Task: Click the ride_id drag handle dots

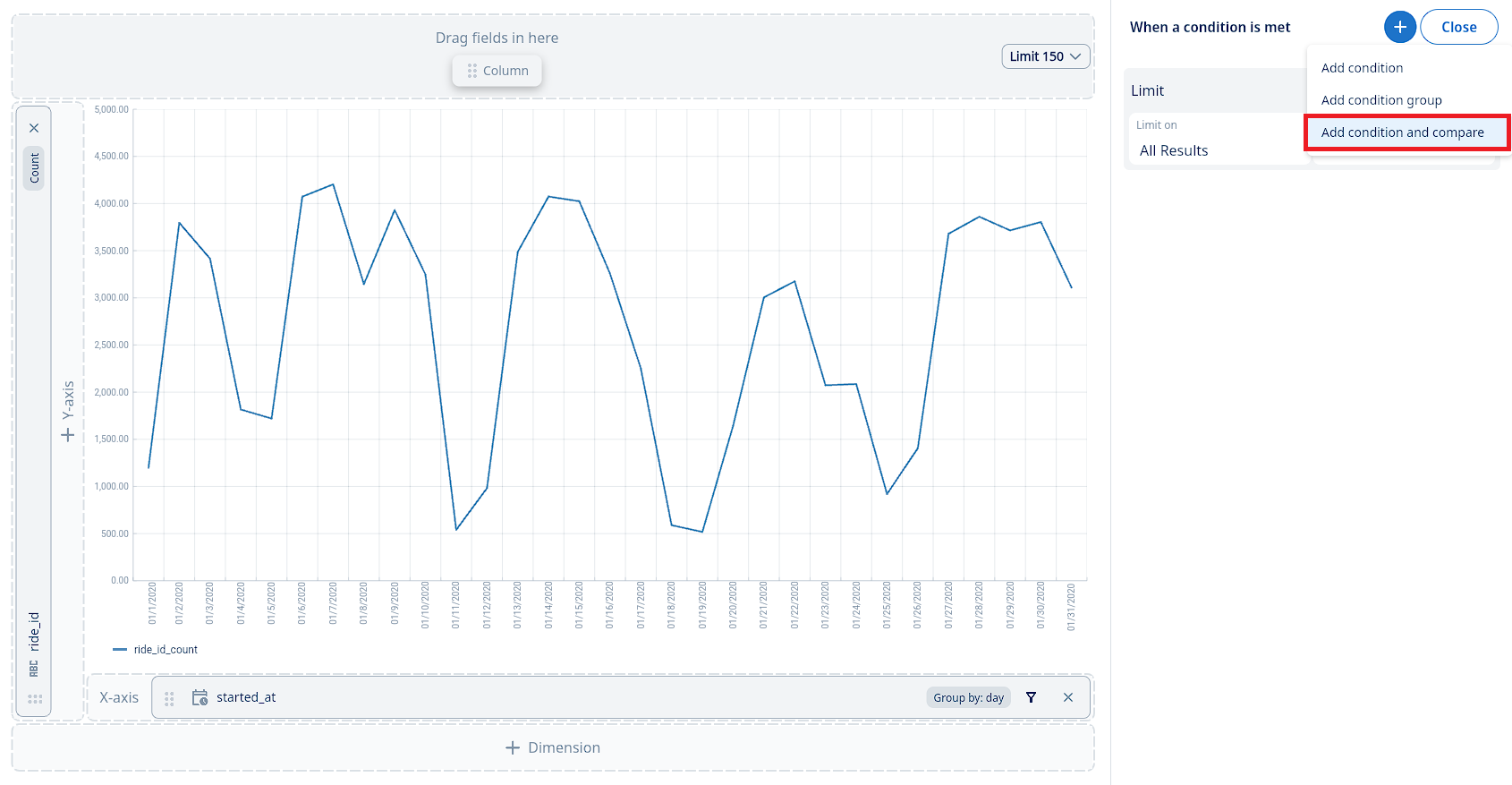Action: (x=35, y=699)
